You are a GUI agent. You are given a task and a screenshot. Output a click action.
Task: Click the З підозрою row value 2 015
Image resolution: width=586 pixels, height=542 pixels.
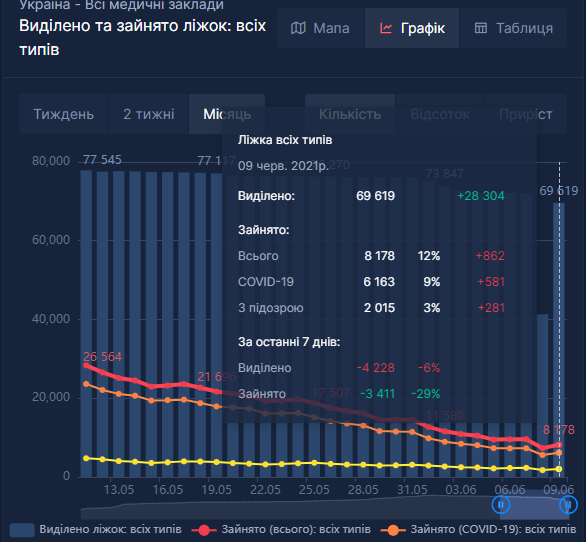[379, 308]
